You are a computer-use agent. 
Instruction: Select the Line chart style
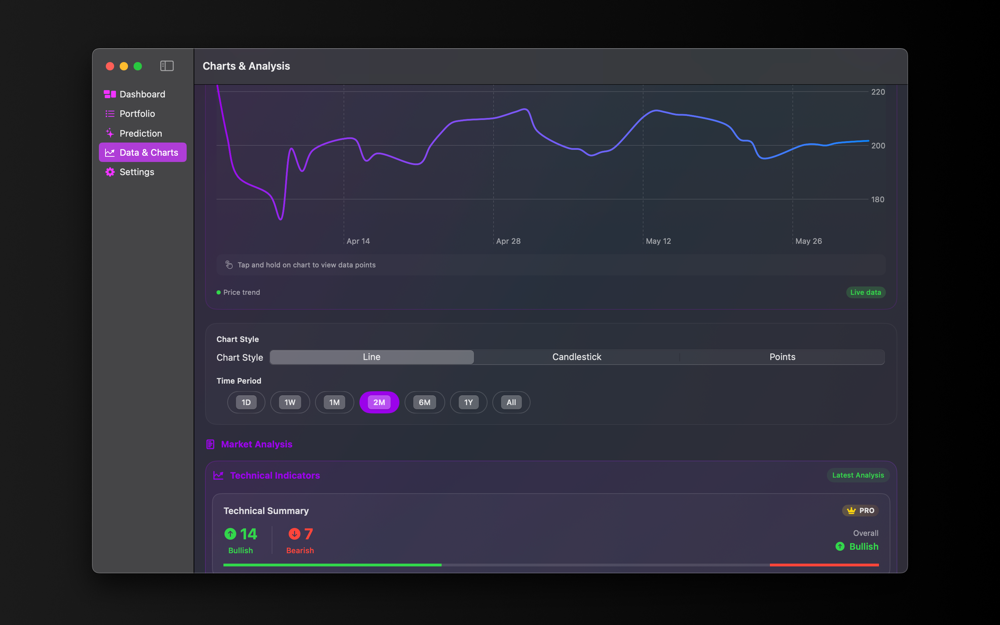(372, 357)
